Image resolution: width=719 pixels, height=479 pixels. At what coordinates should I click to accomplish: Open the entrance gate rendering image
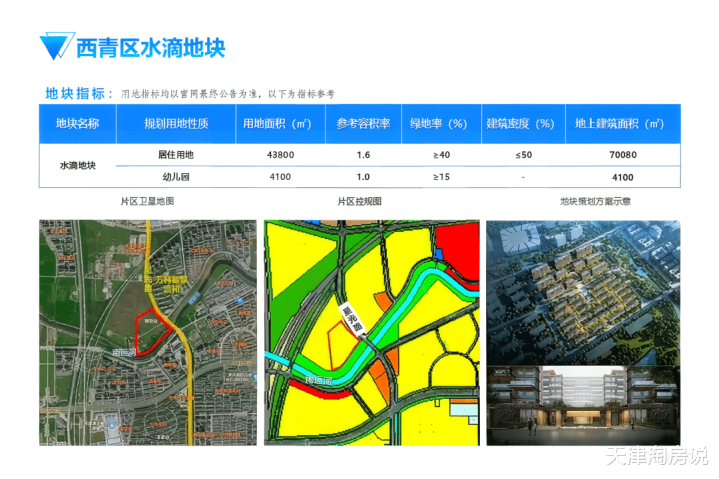583,406
